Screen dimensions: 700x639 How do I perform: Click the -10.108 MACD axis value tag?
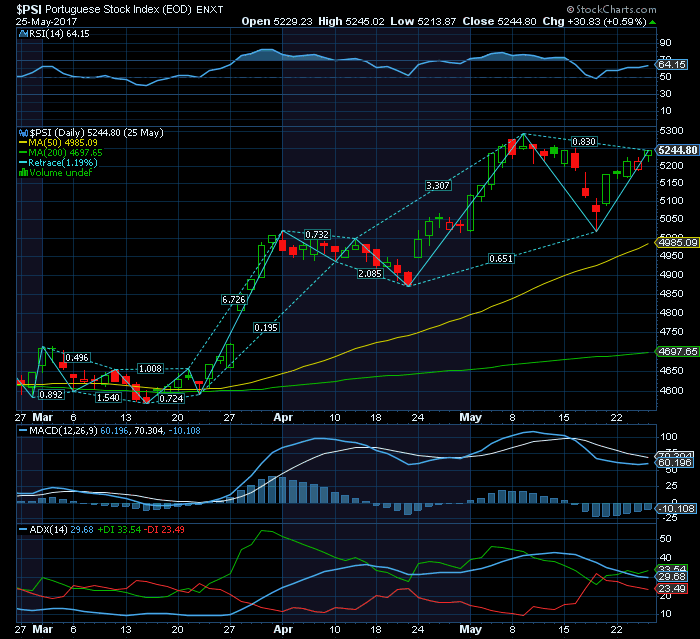tap(675, 509)
